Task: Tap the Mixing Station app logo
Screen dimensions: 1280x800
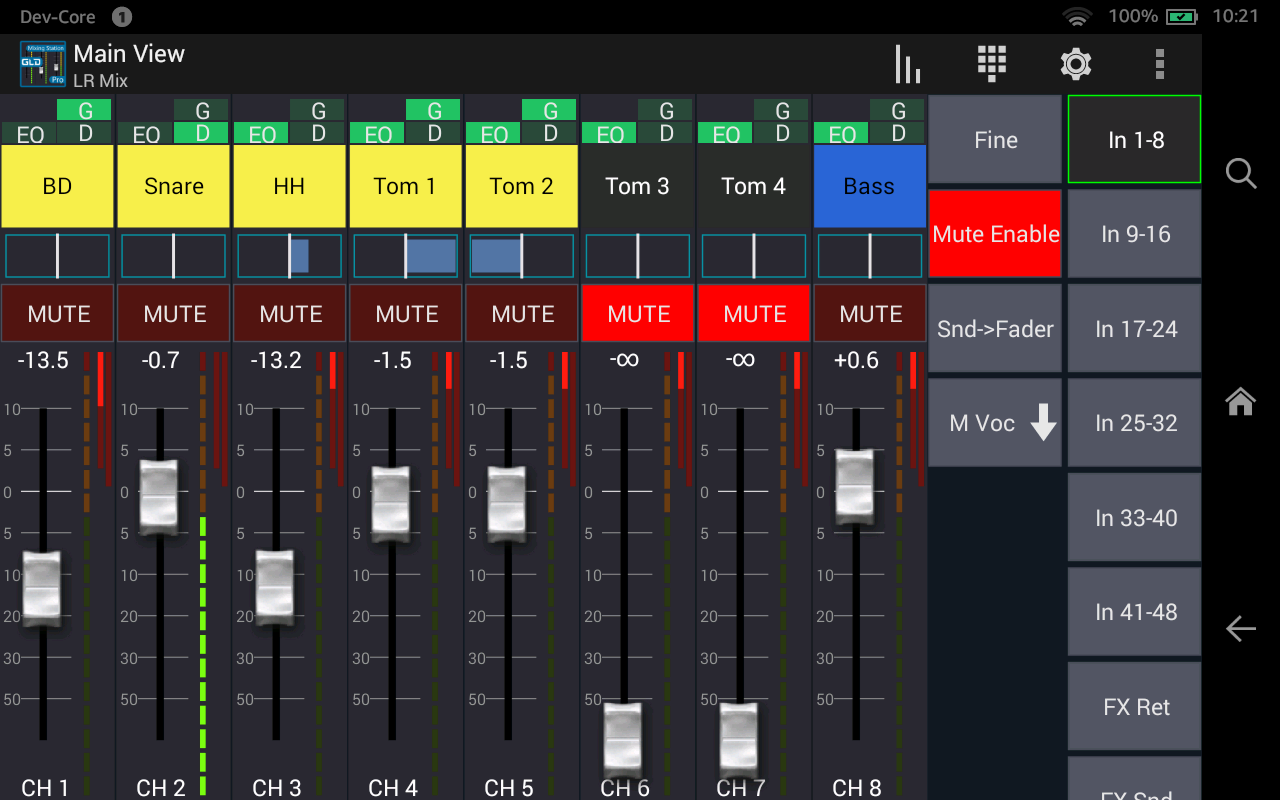Action: click(x=43, y=65)
